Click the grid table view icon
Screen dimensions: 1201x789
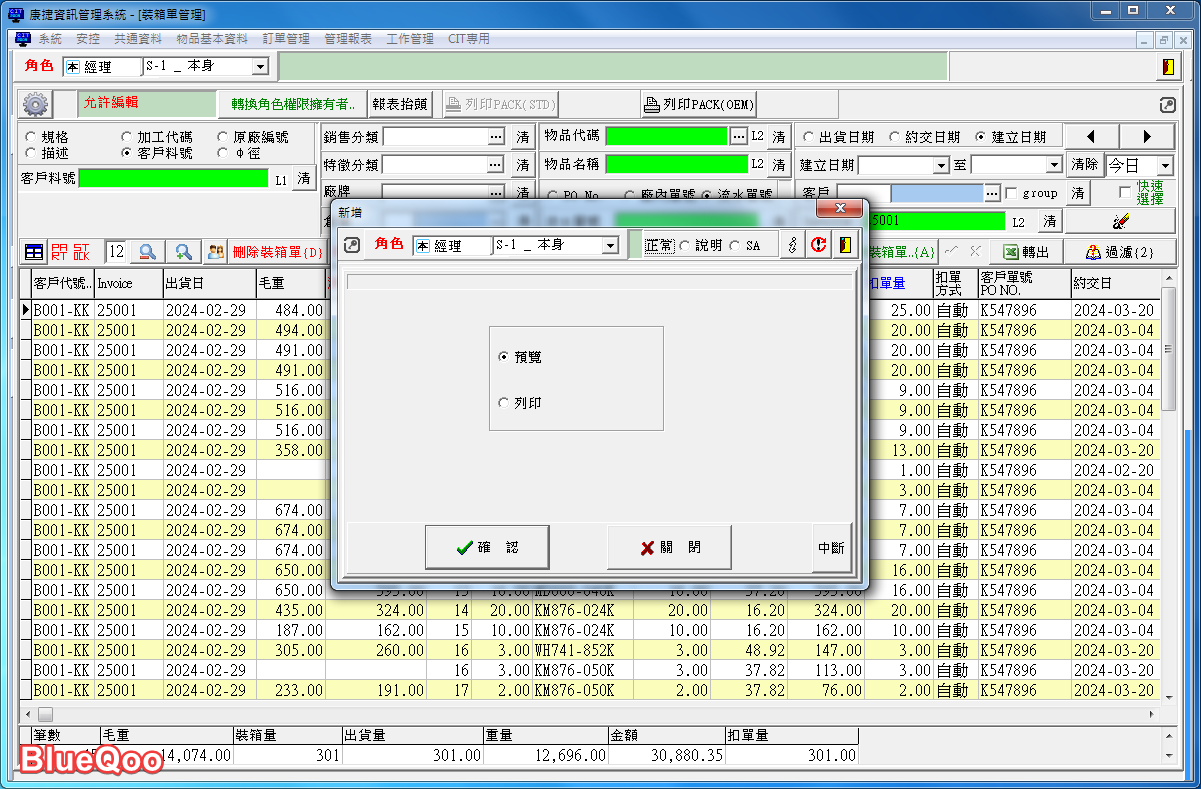pos(34,252)
